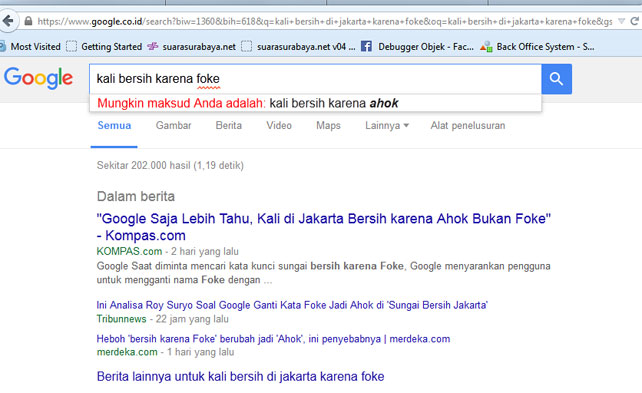642x393 pixels.
Task: Switch to the Semua tab
Action: (x=114, y=126)
